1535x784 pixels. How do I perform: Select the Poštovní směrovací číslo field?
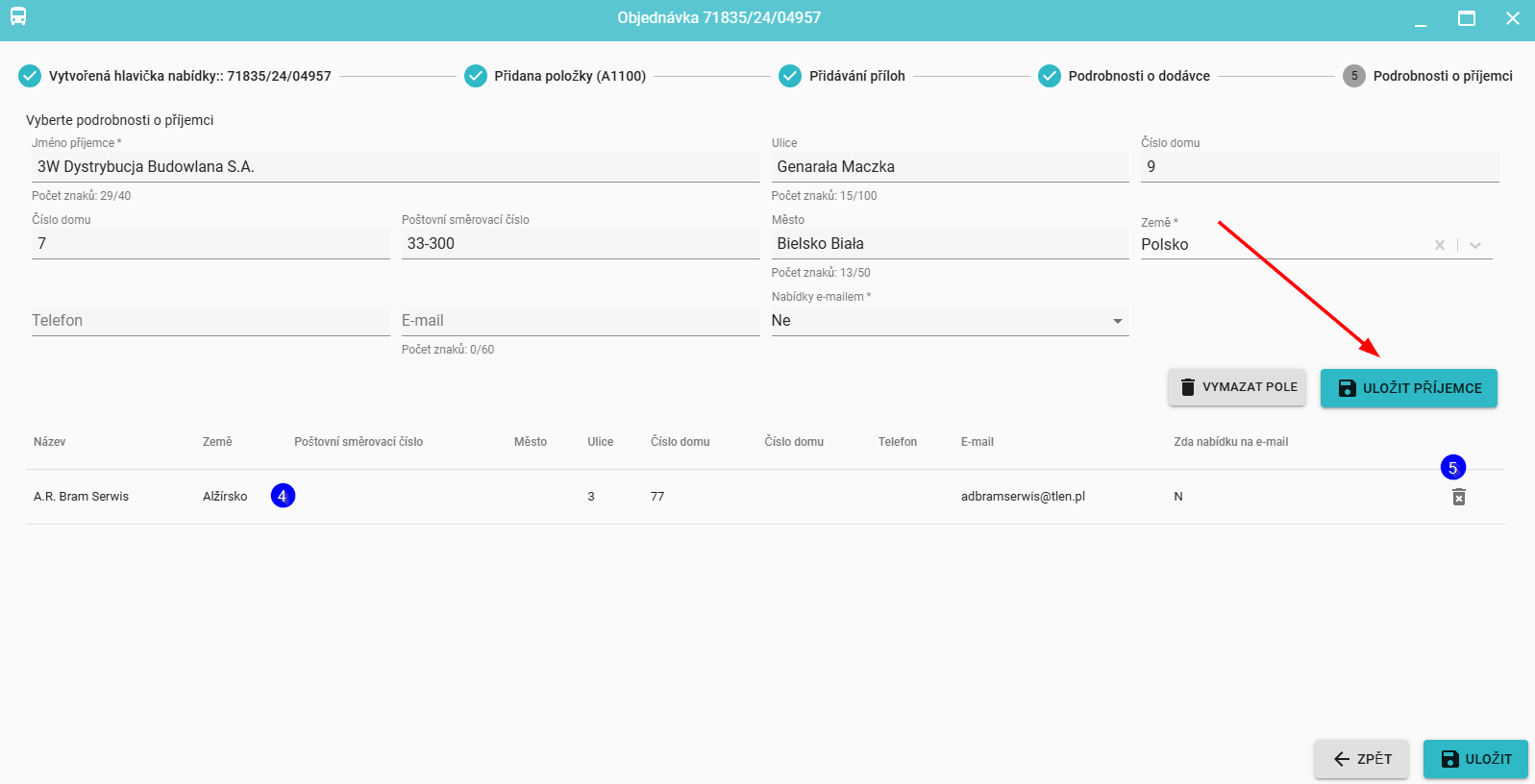point(580,244)
